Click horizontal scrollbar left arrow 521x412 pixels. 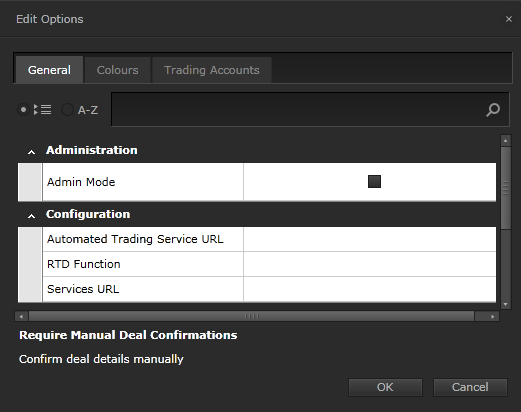tap(21, 316)
